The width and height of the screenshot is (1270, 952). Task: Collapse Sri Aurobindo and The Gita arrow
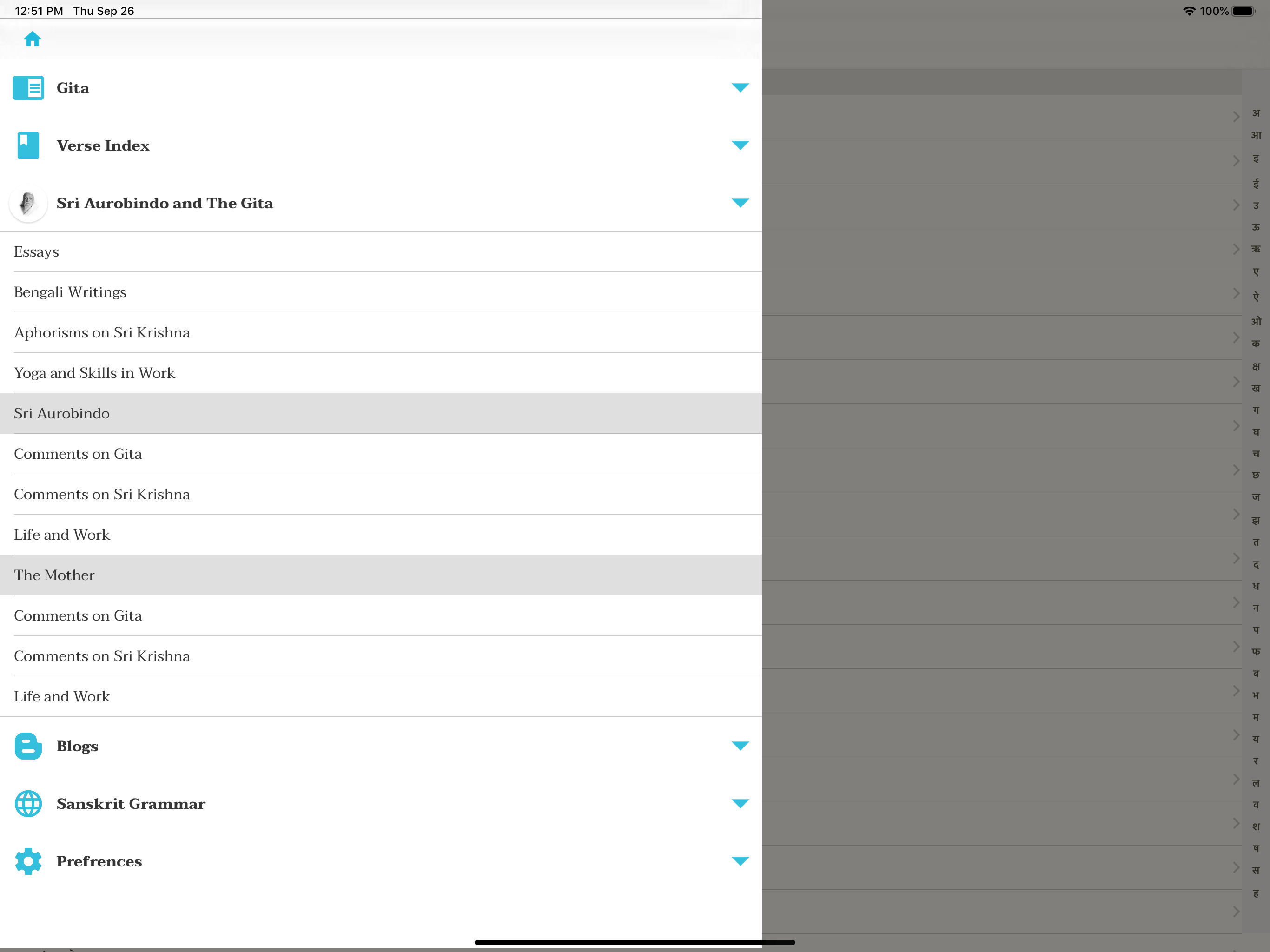[740, 203]
